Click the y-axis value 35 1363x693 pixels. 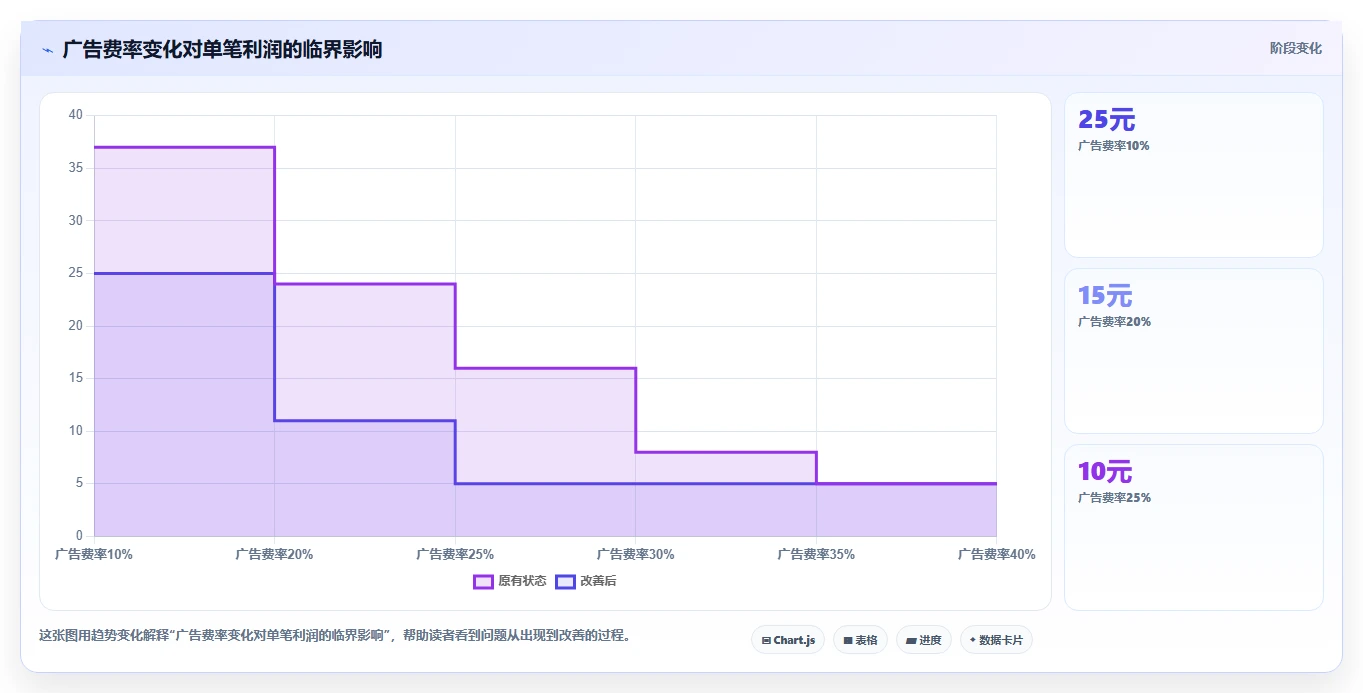[76, 168]
